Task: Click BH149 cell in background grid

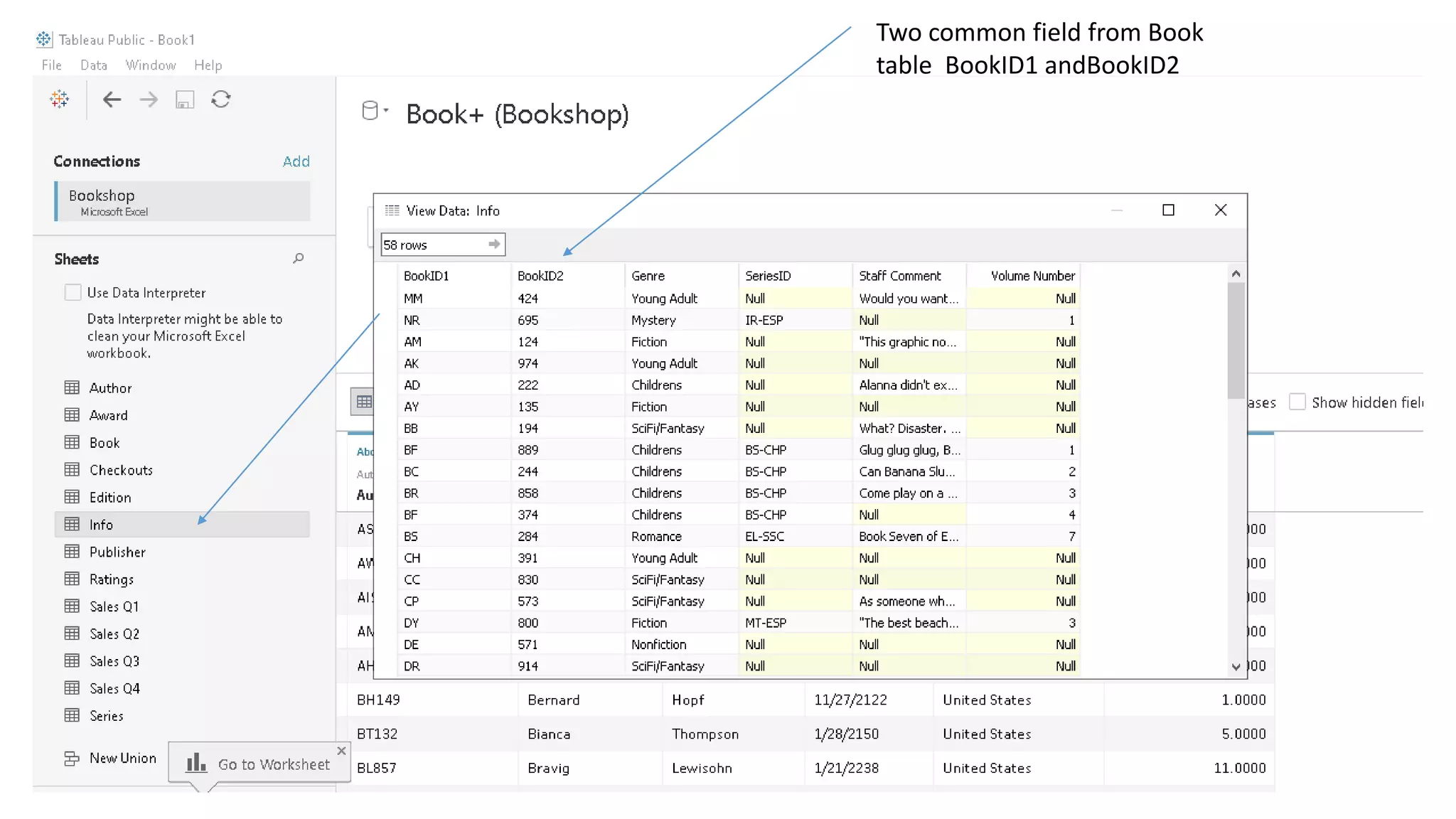Action: click(x=432, y=700)
